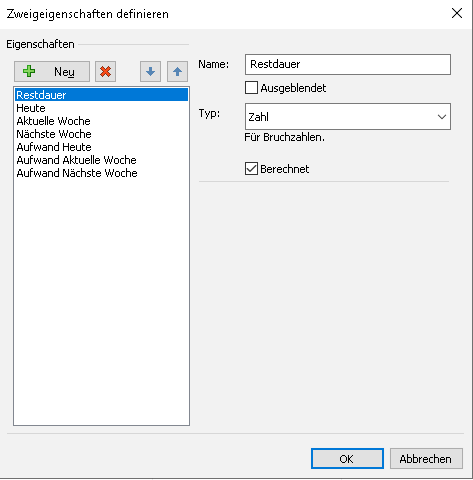Expand Typ combo box chevron arrow
Image resolution: width=473 pixels, height=480 pixels.
[442, 117]
